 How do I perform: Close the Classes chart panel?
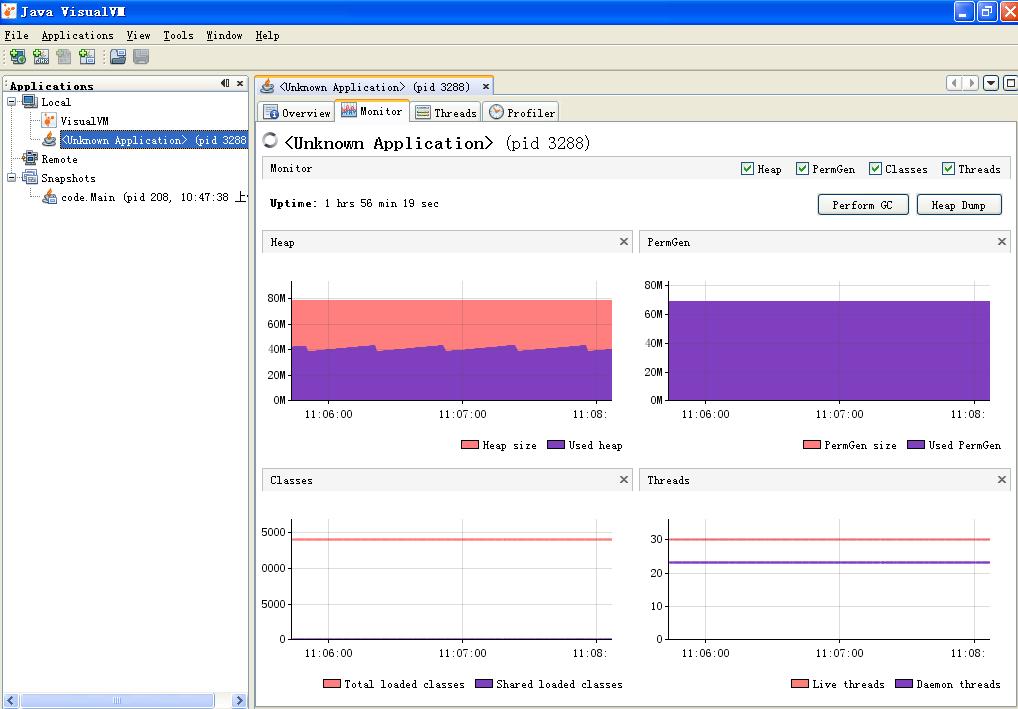click(x=624, y=480)
